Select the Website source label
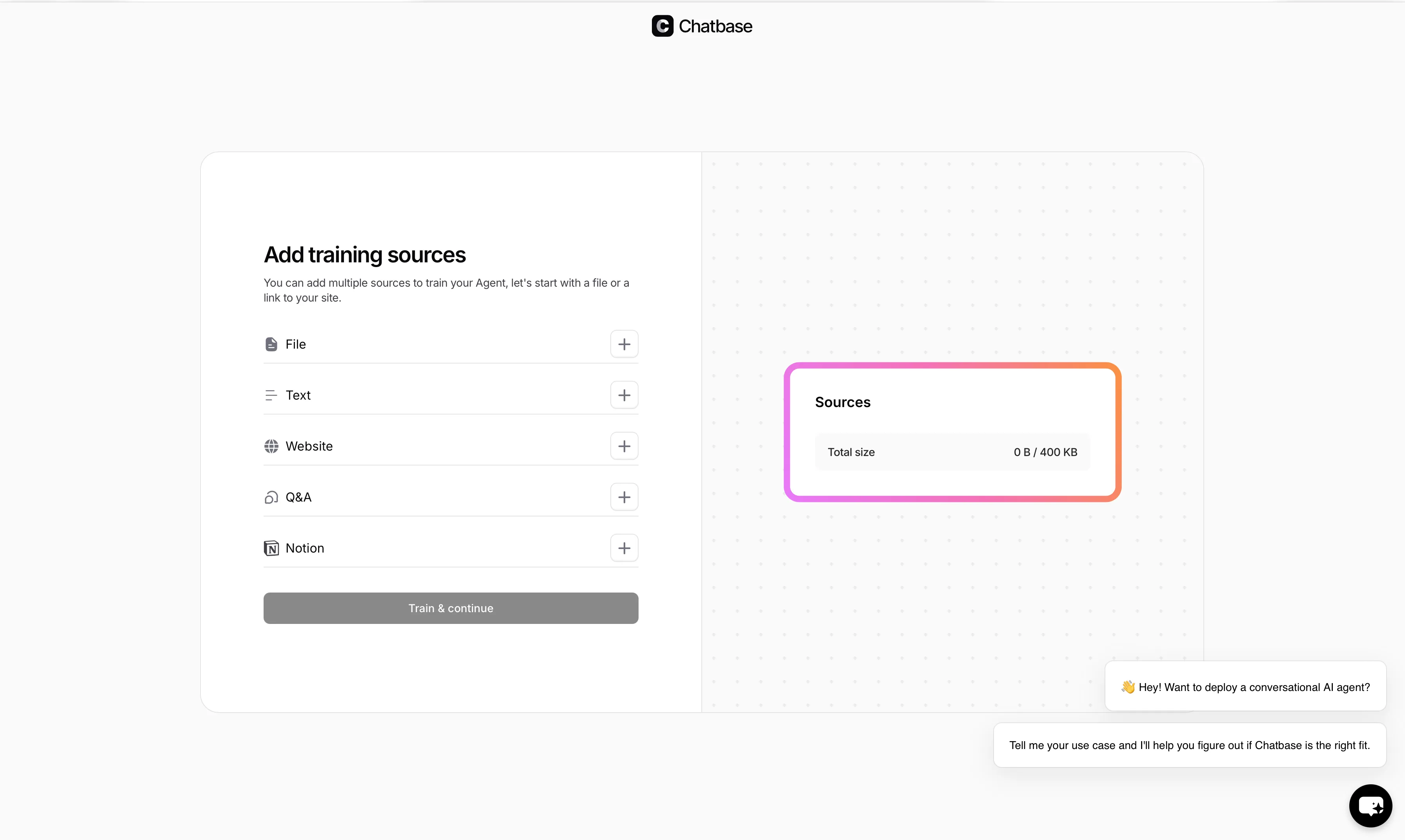This screenshot has width=1405, height=840. 309,446
